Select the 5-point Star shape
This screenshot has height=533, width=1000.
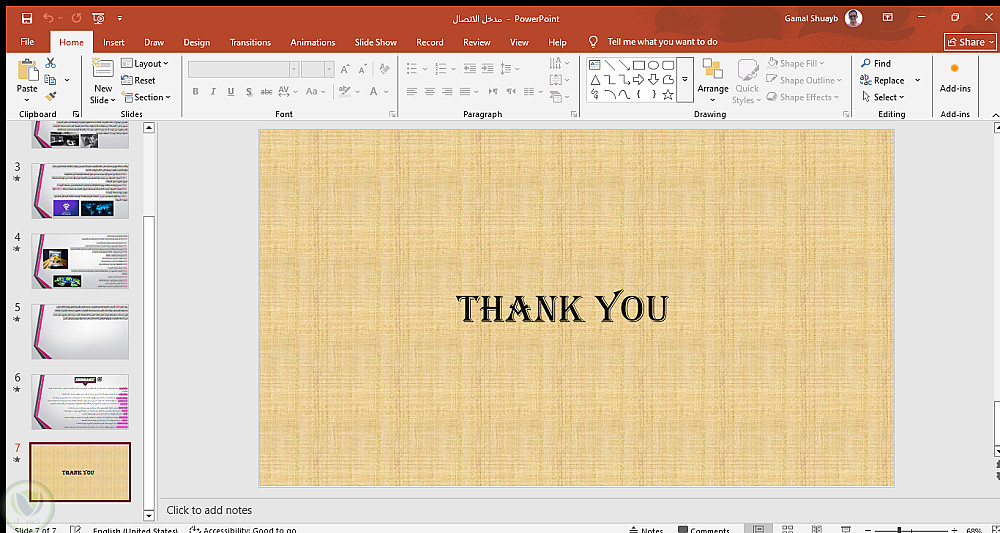point(668,95)
